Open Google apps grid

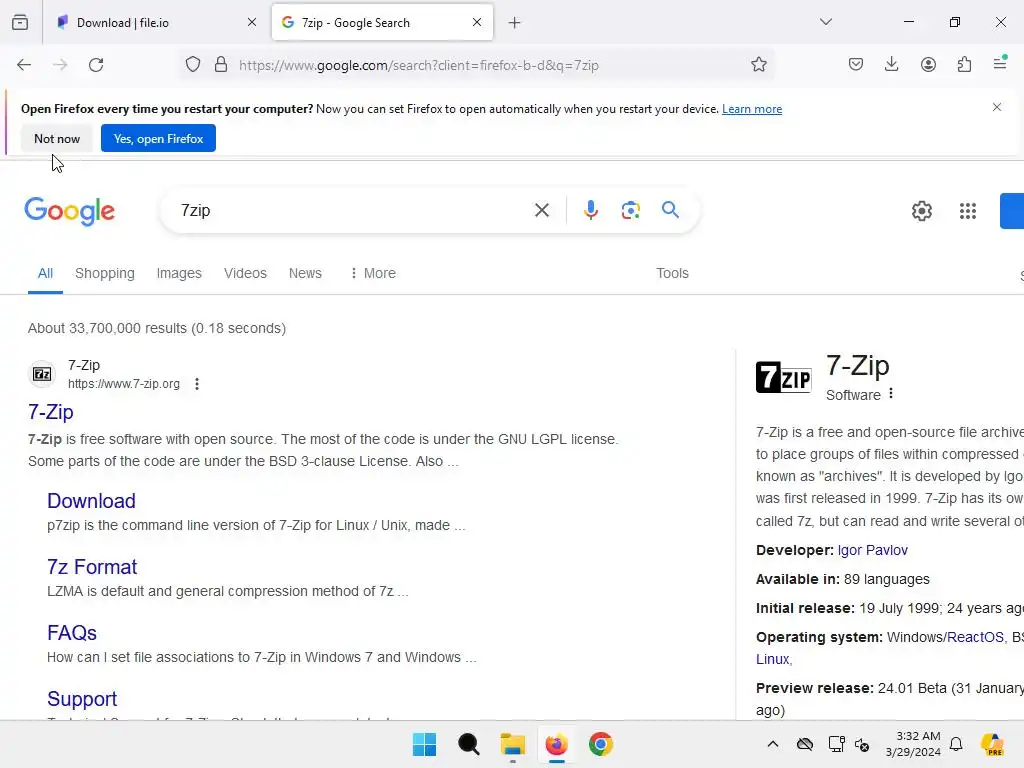[x=968, y=211]
